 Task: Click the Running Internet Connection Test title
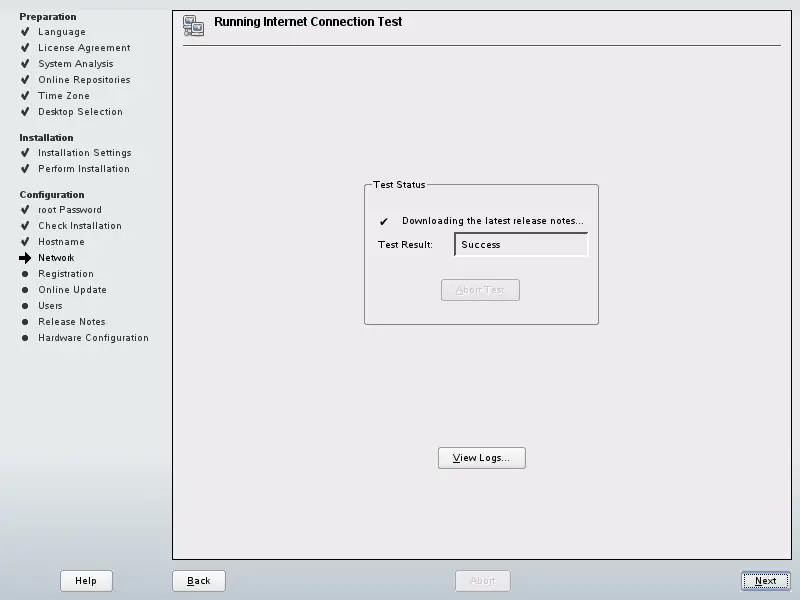point(308,21)
